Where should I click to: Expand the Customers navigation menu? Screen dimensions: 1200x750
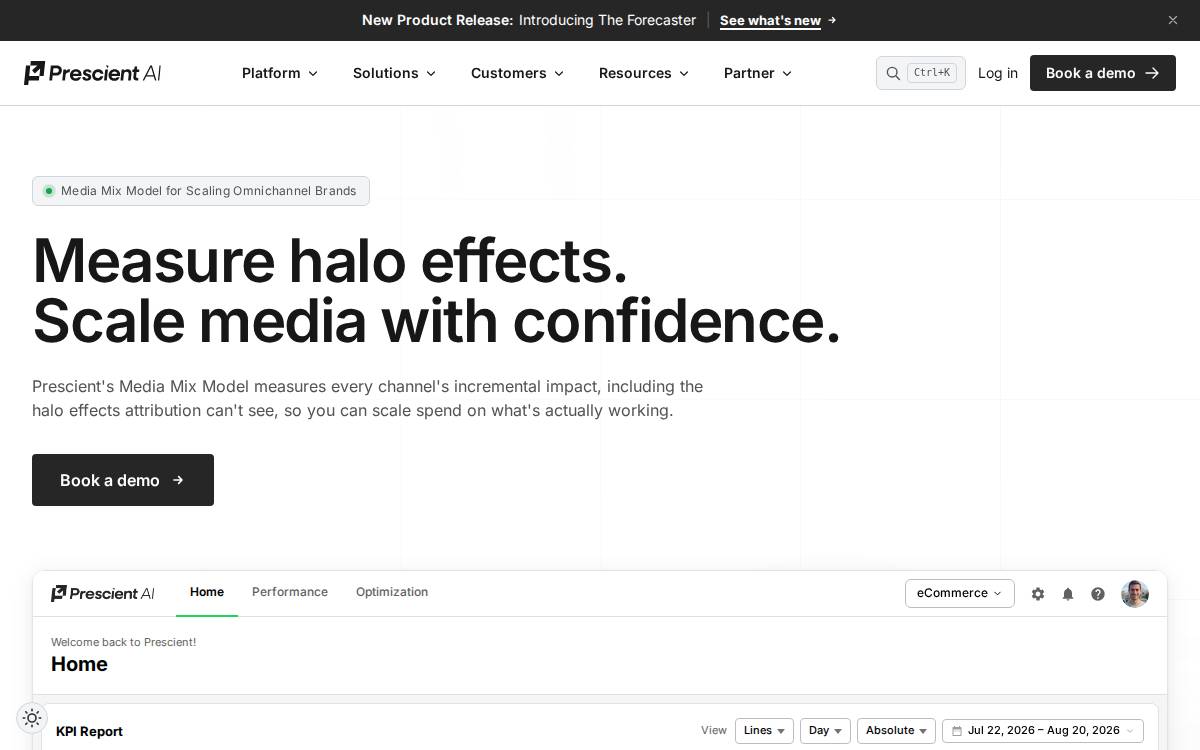[x=517, y=73]
